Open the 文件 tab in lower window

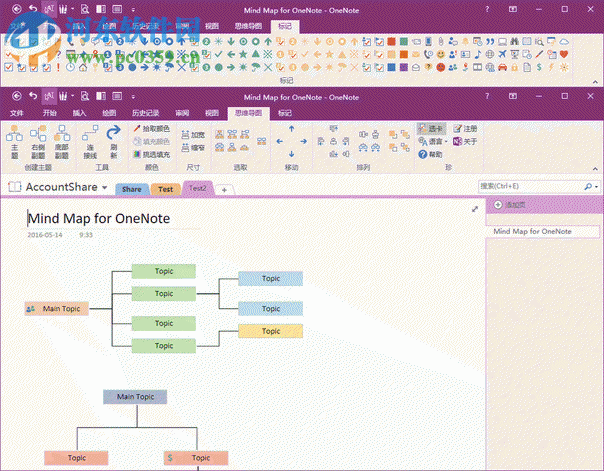pyautogui.click(x=17, y=113)
